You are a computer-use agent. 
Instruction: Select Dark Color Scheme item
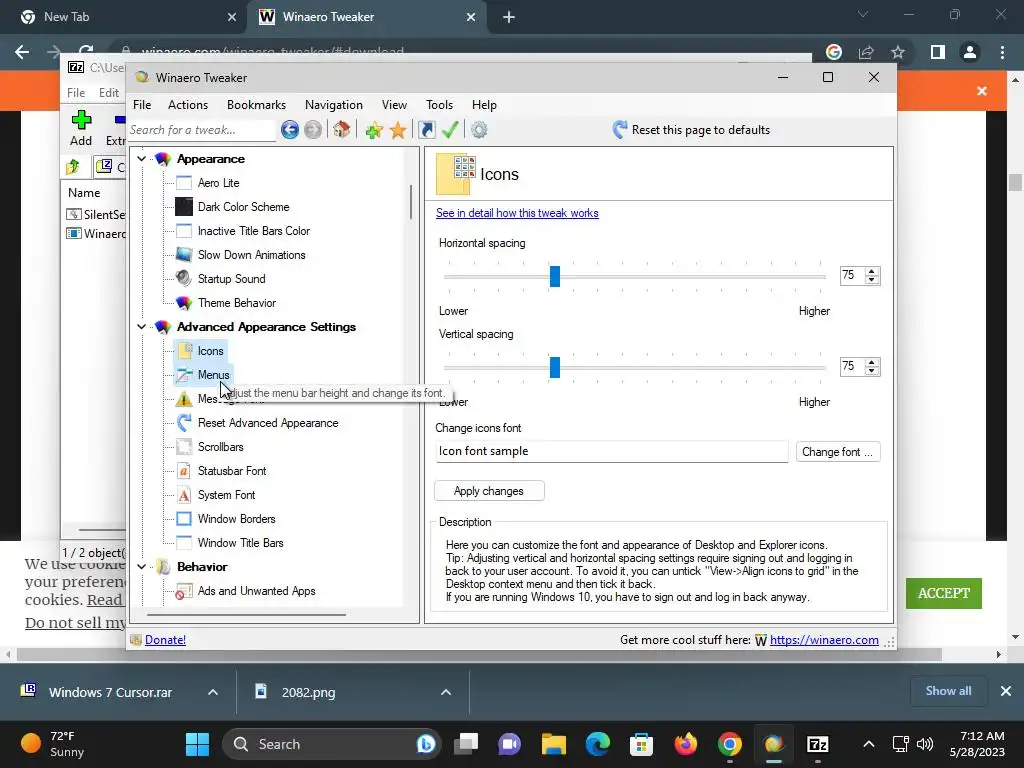(x=244, y=207)
